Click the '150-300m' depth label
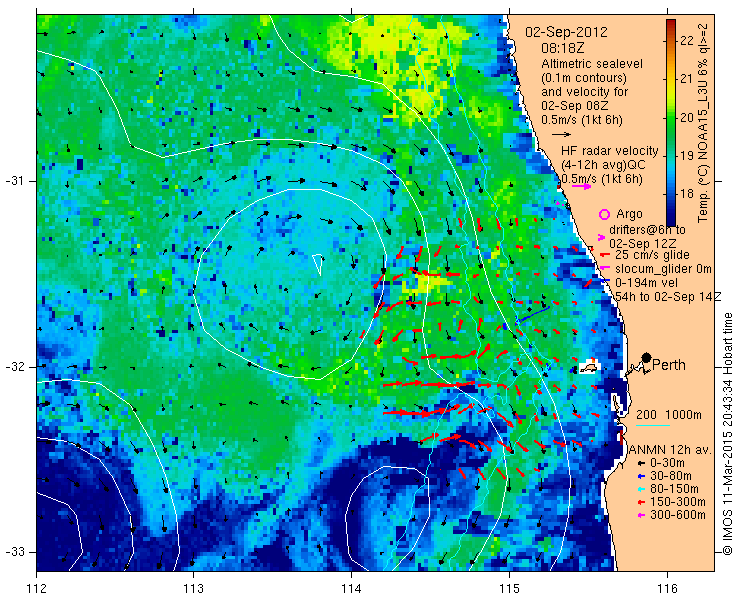740x600 pixels. click(x=678, y=502)
